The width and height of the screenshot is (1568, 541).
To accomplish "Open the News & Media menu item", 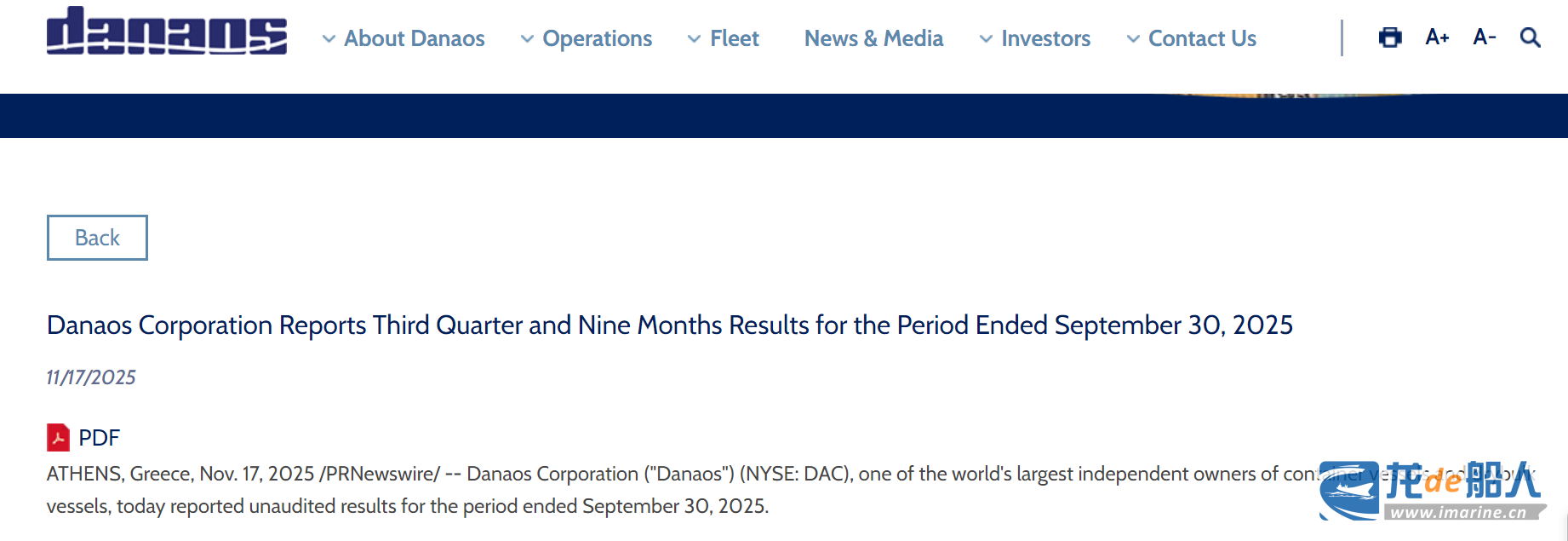I will pyautogui.click(x=873, y=38).
